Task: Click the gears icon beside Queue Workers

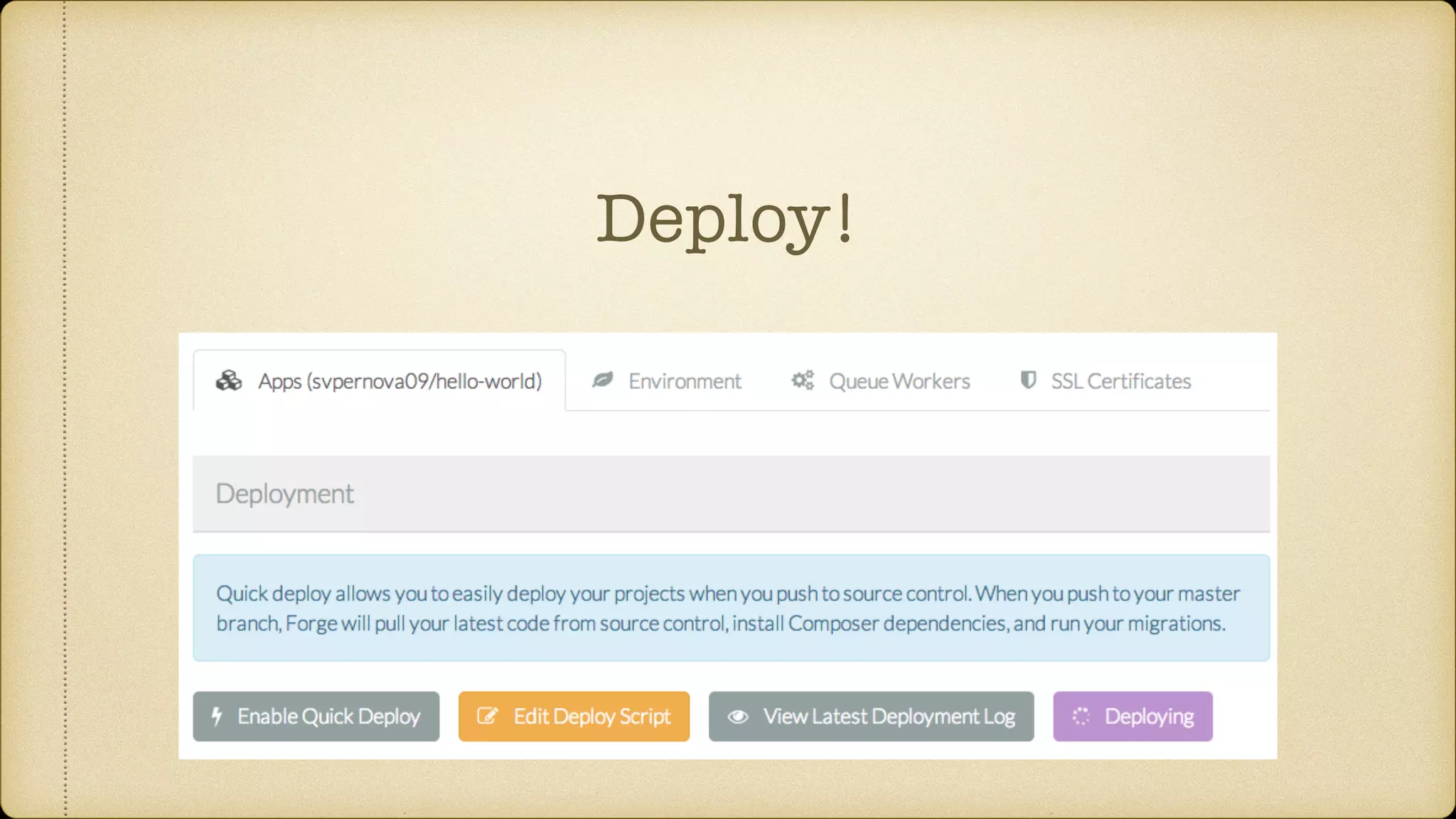Action: click(x=803, y=380)
